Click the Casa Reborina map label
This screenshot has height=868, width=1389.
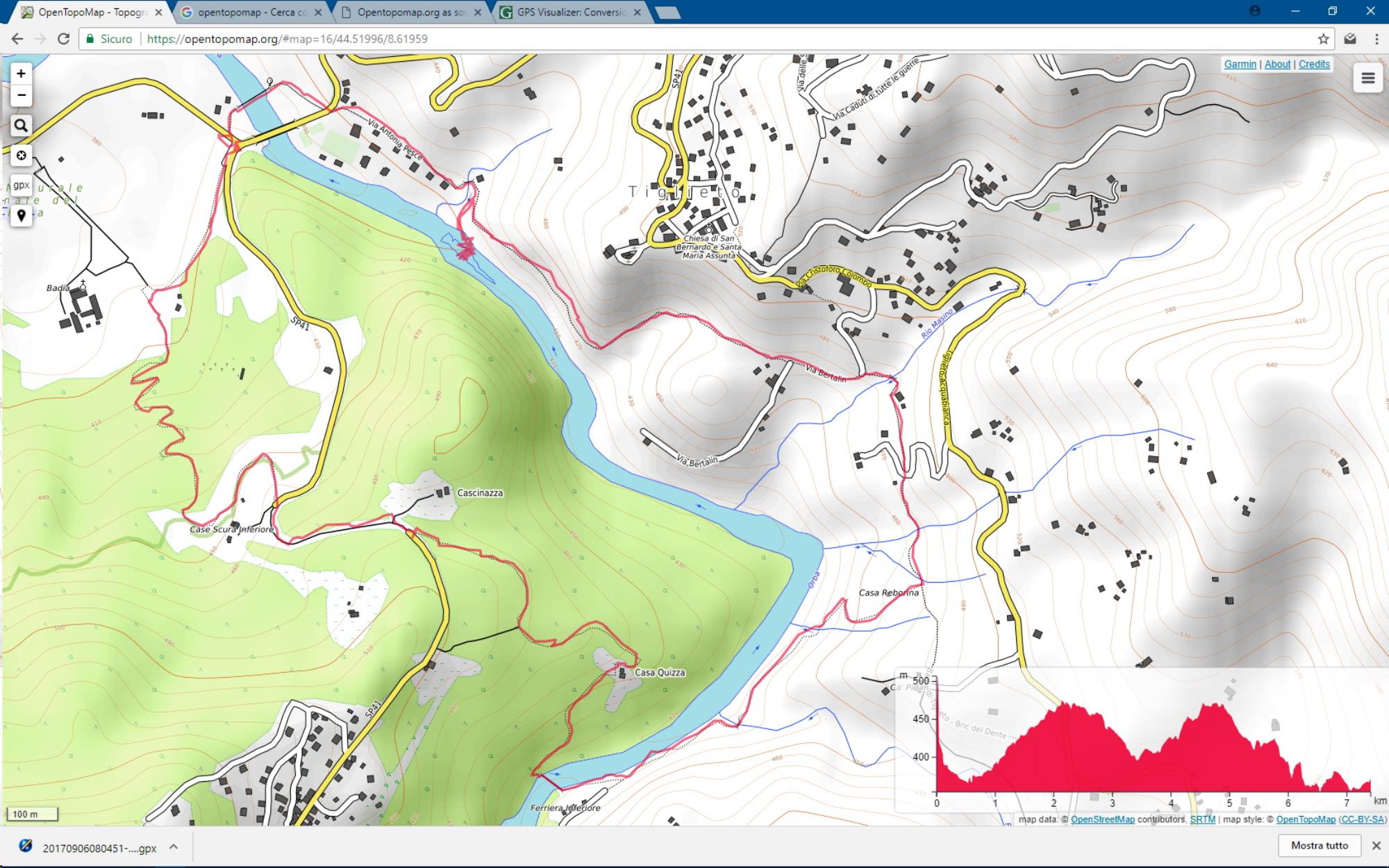pos(889,593)
